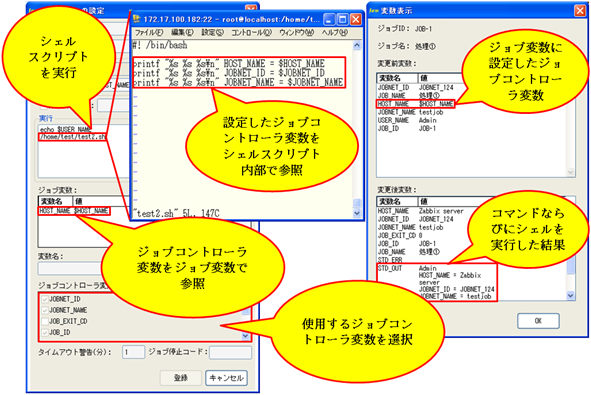Click the printf line with $JOBNET_NAME in terminal
Image resolution: width=591 pixels, height=395 pixels.
point(238,82)
